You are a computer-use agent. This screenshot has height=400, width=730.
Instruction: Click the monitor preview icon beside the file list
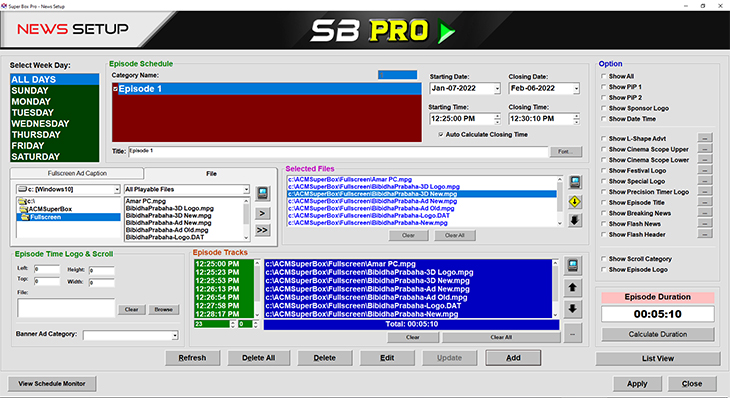(x=262, y=192)
